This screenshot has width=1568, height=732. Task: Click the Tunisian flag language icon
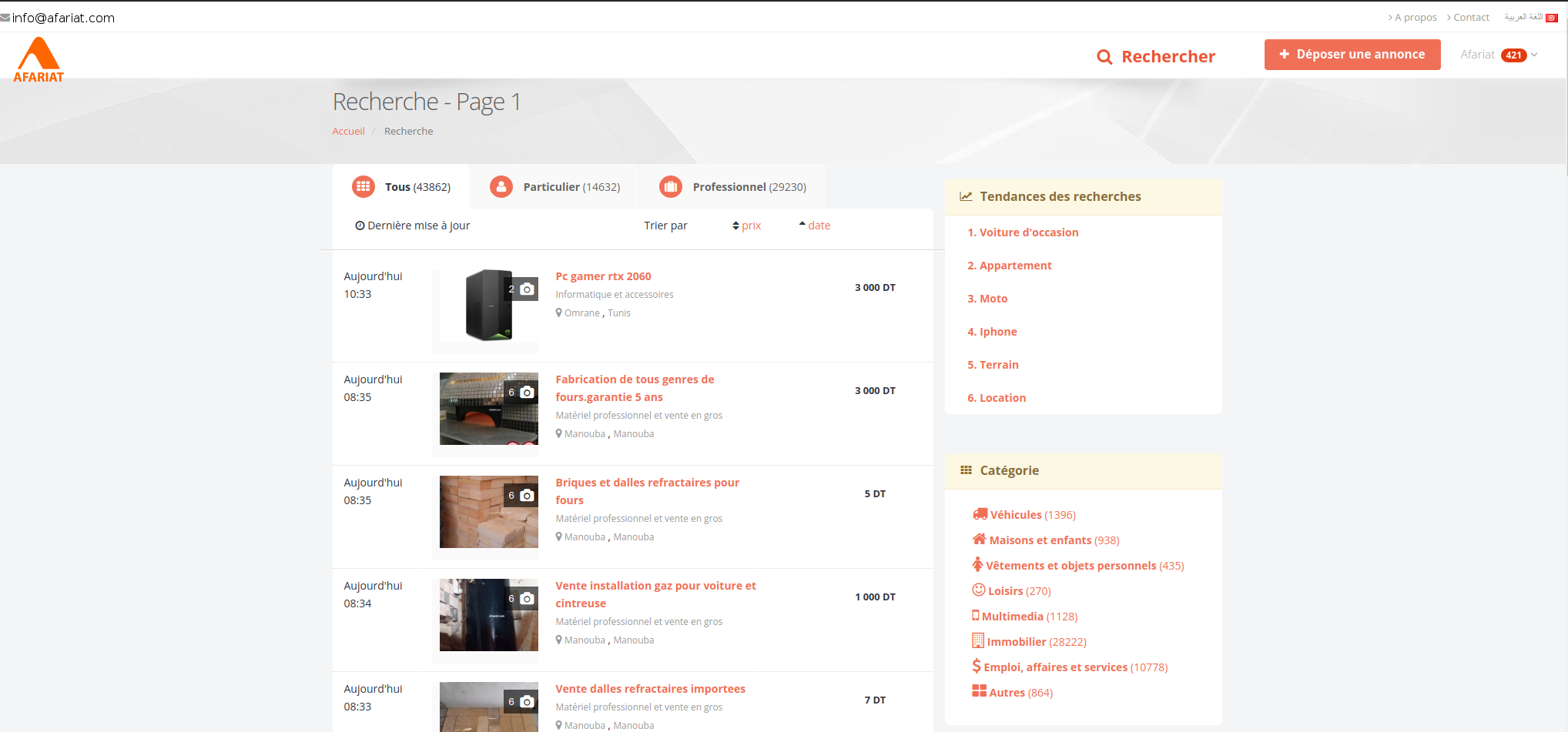(x=1551, y=18)
